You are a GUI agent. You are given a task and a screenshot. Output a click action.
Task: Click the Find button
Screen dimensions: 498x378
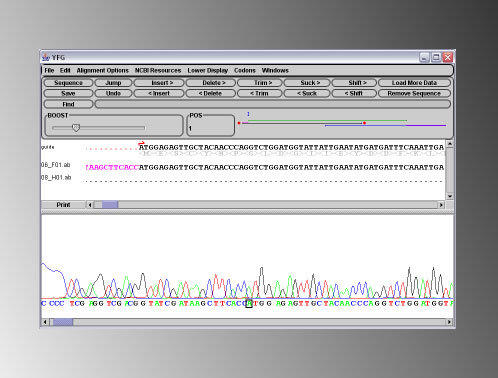tap(68, 104)
